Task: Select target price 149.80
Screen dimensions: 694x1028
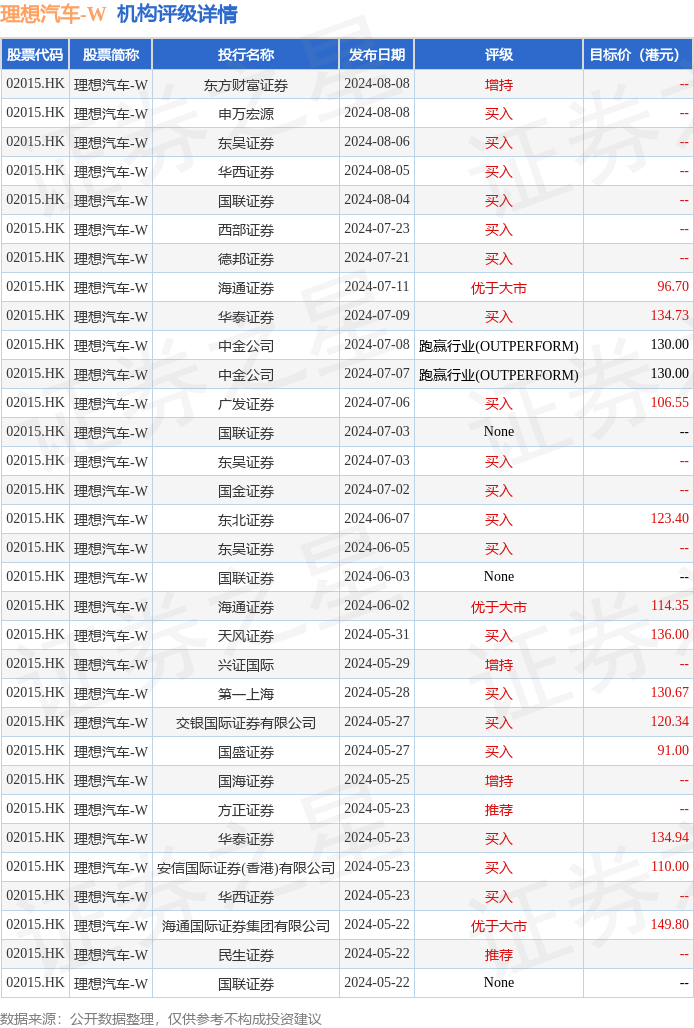Action: coord(670,924)
